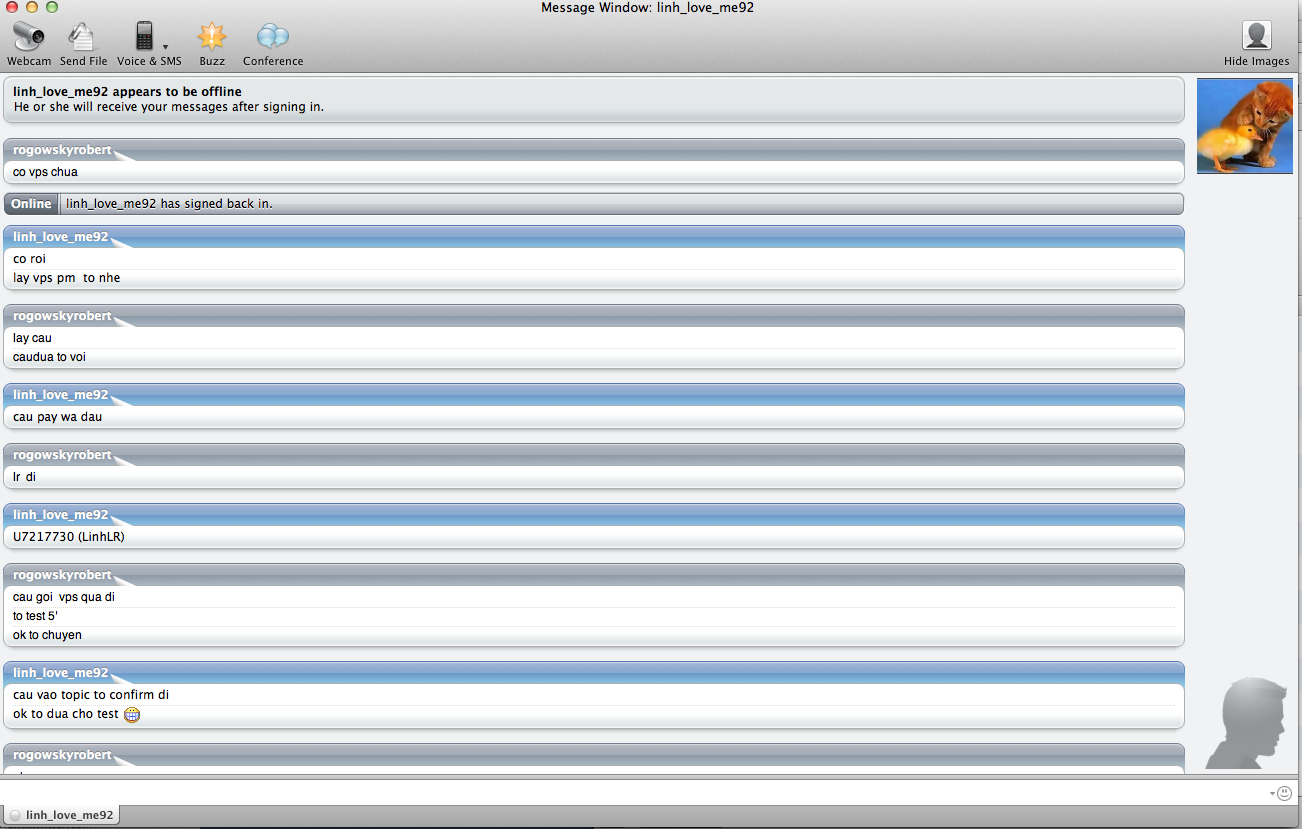The width and height of the screenshot is (1302, 829).
Task: Expand the emoticon menu arrow
Action: tap(1273, 793)
